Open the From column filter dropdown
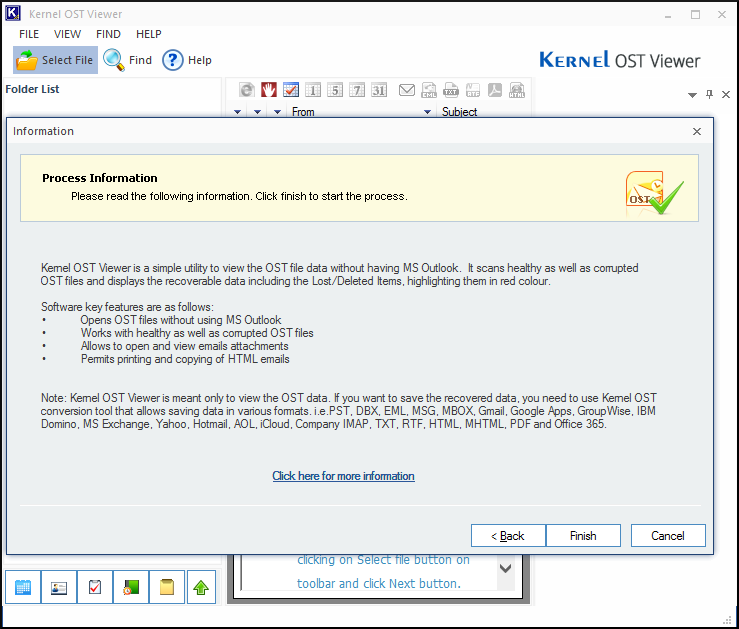 pyautogui.click(x=427, y=112)
